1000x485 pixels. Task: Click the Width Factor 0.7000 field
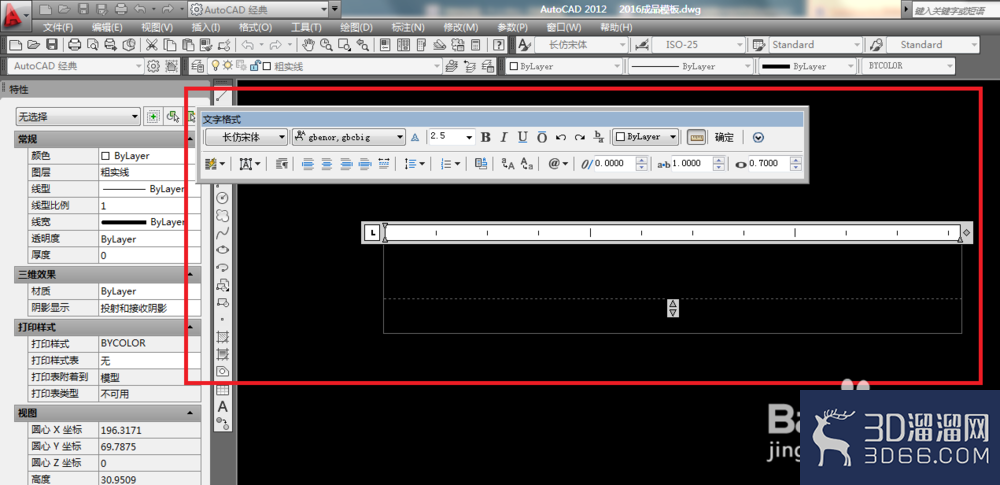pyautogui.click(x=768, y=164)
